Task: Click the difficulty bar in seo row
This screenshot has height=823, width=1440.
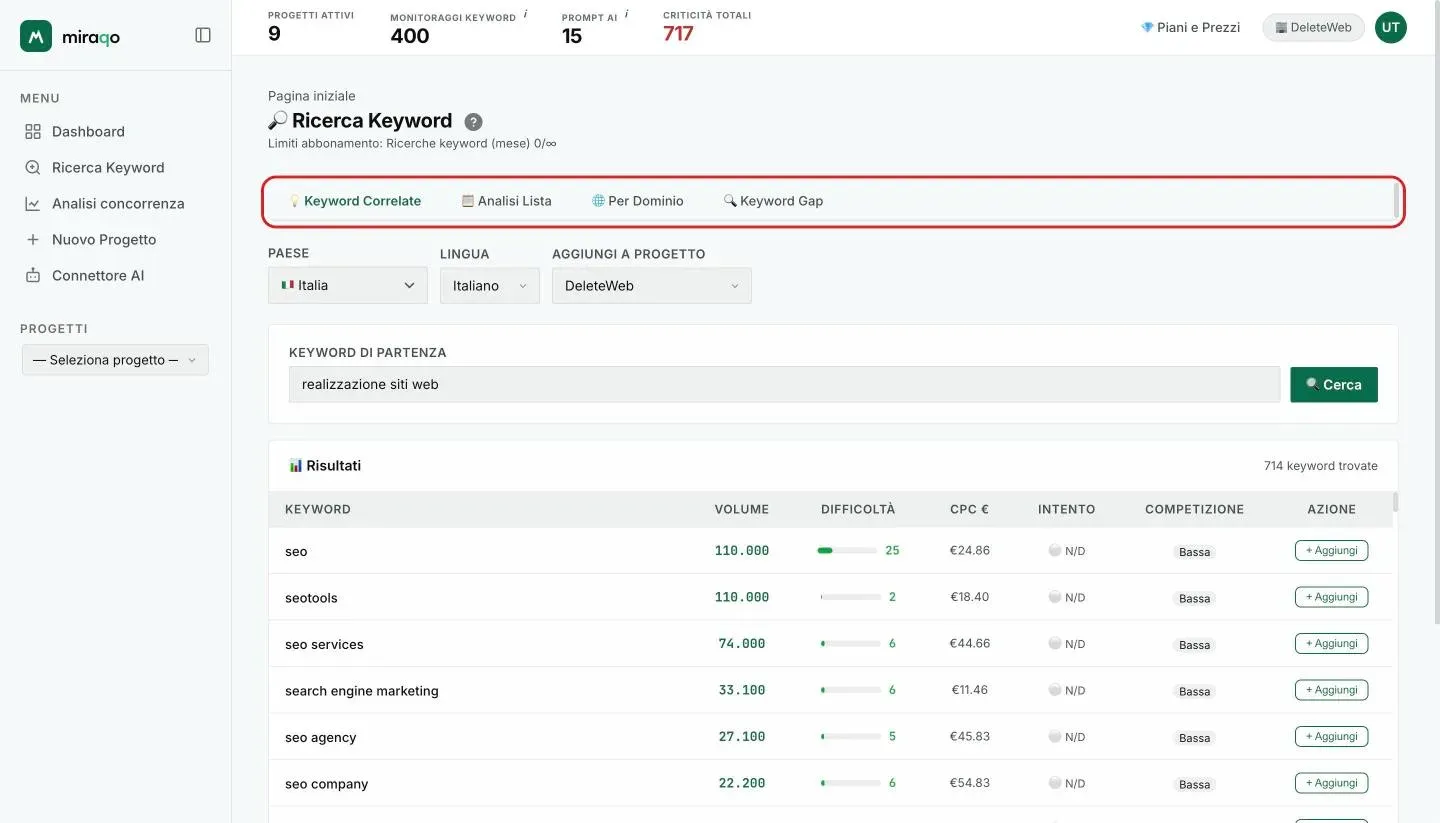Action: 847,551
